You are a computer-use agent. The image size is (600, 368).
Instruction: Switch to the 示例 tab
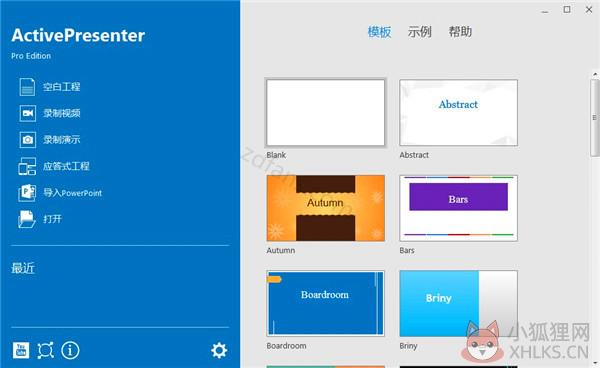[x=419, y=32]
